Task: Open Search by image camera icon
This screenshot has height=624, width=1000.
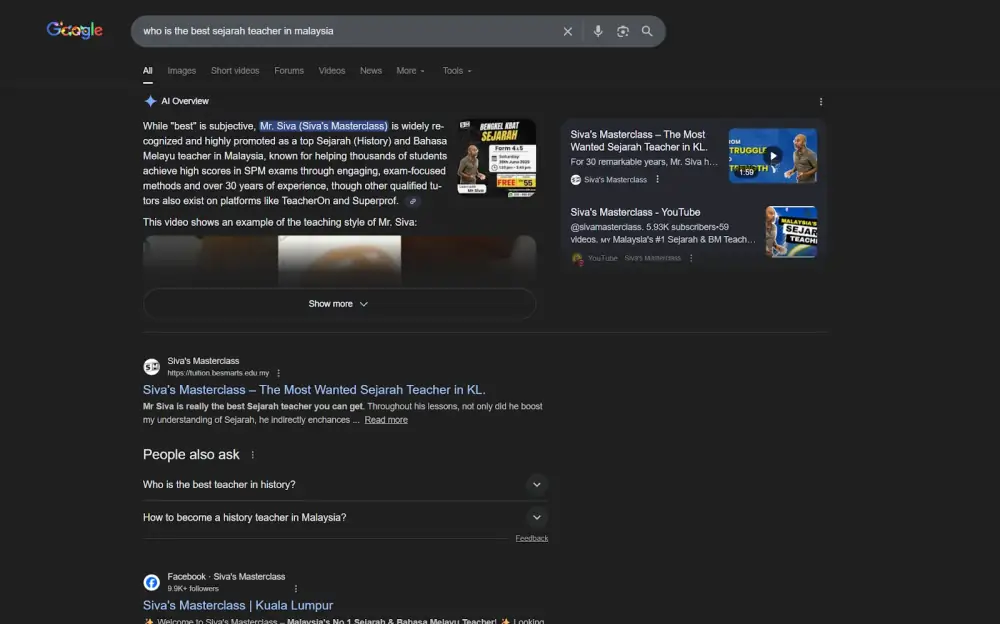Action: [x=622, y=31]
